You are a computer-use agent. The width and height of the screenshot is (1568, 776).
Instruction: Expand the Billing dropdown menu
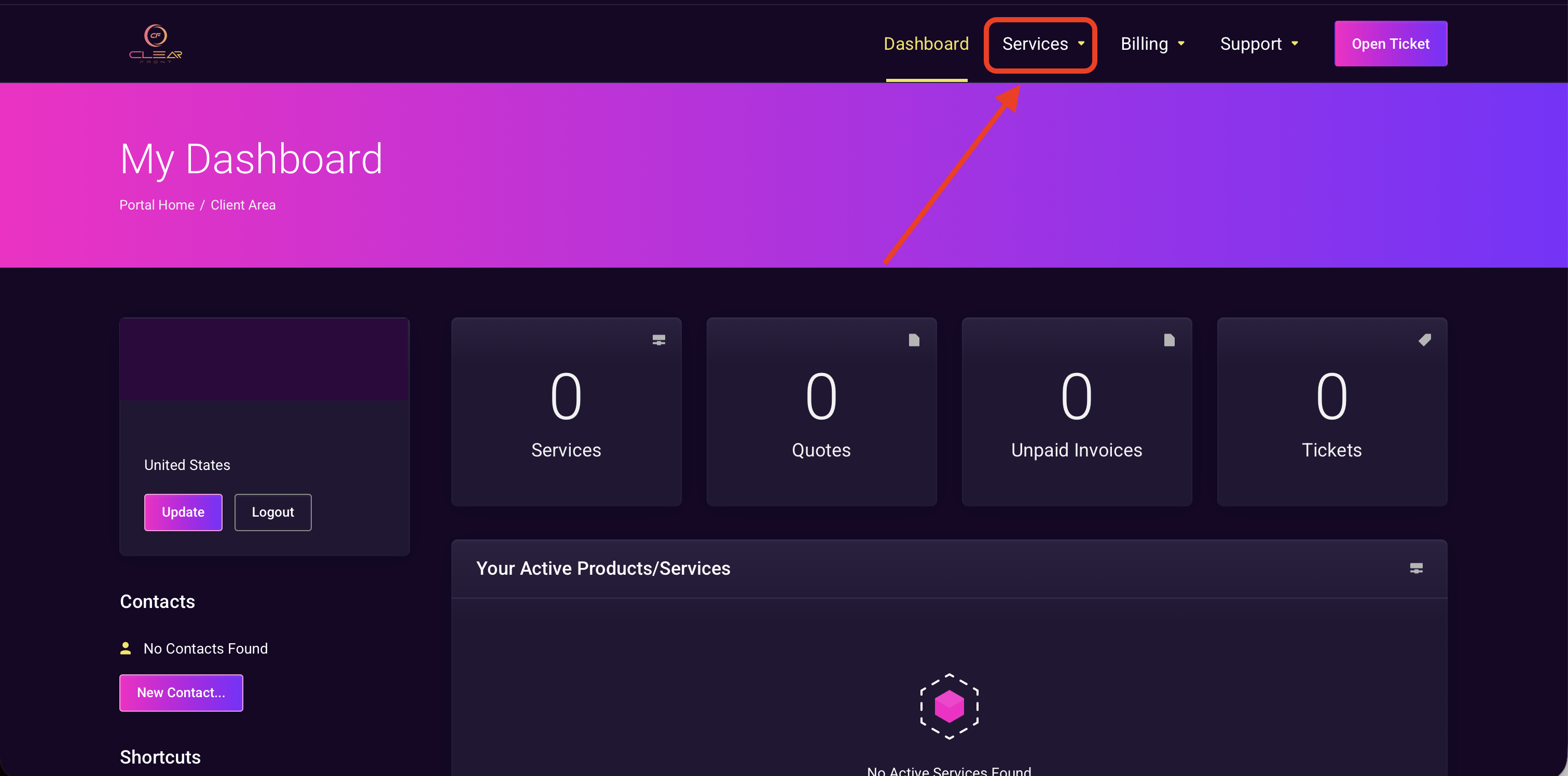click(x=1152, y=44)
